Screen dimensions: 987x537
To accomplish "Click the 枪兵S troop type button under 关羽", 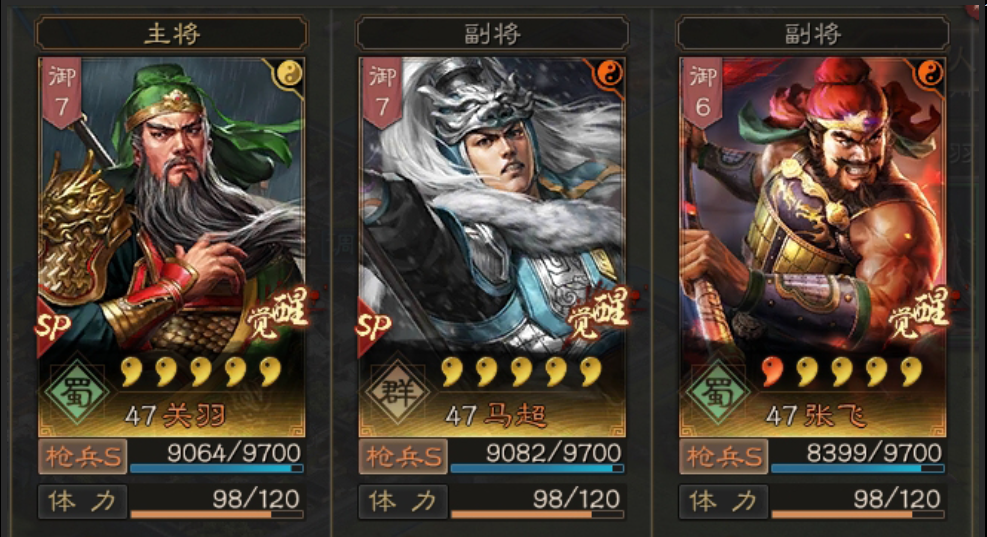I will point(82,456).
